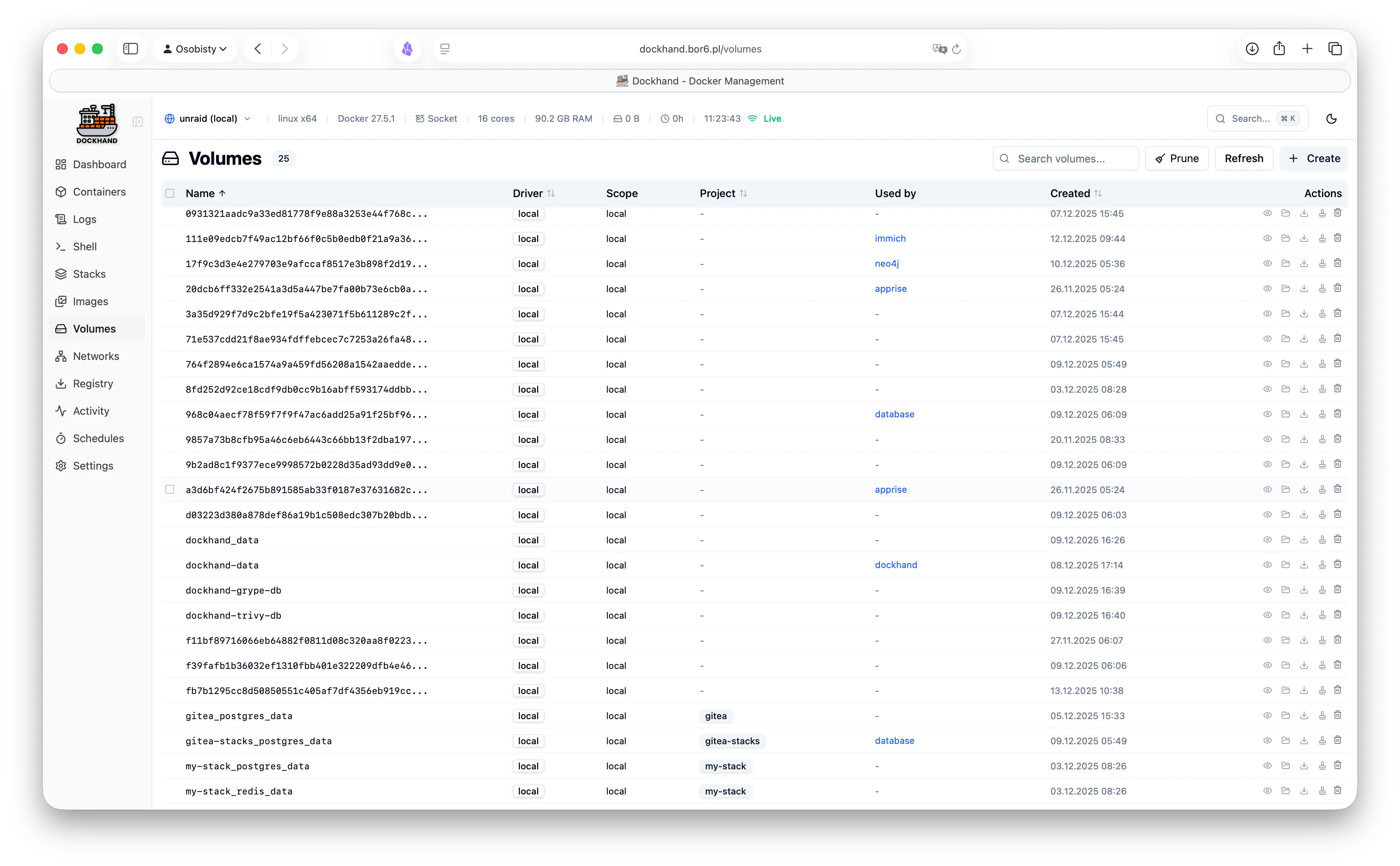
Task: Tick the checkbox next to volume a3d6bf424f...
Action: point(170,490)
